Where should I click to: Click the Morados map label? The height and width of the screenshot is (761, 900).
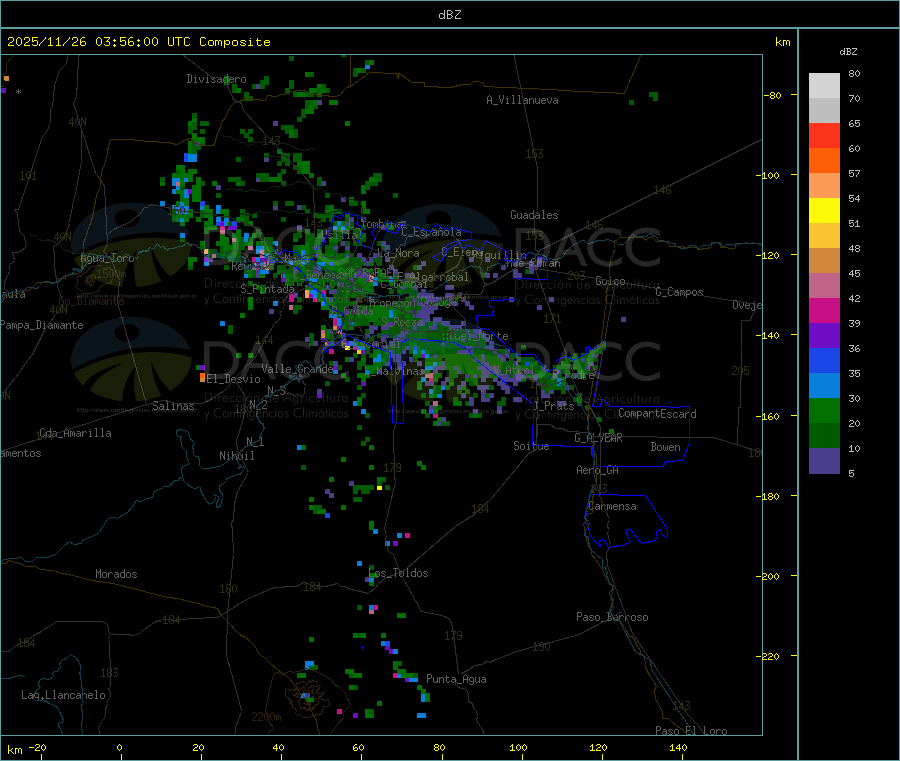click(116, 574)
